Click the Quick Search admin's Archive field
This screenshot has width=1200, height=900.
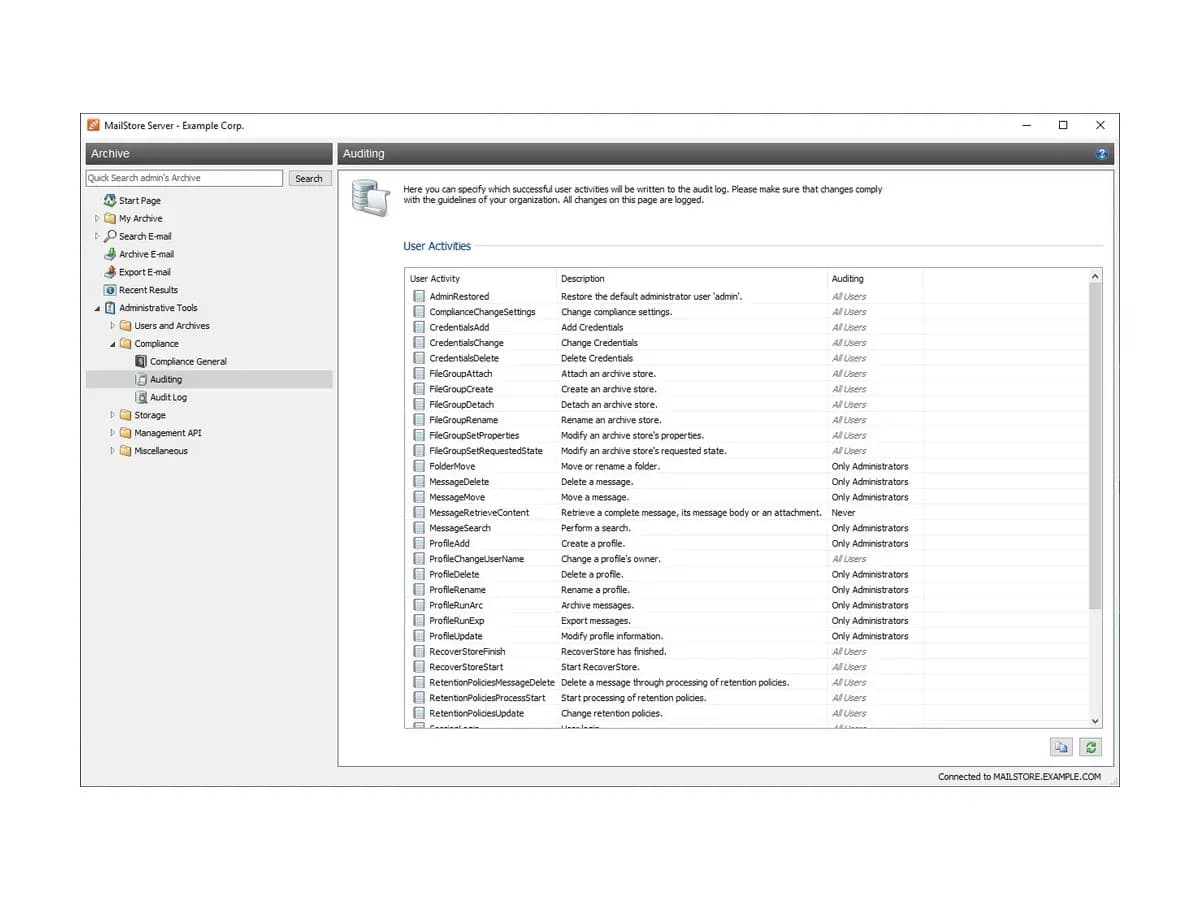[184, 178]
